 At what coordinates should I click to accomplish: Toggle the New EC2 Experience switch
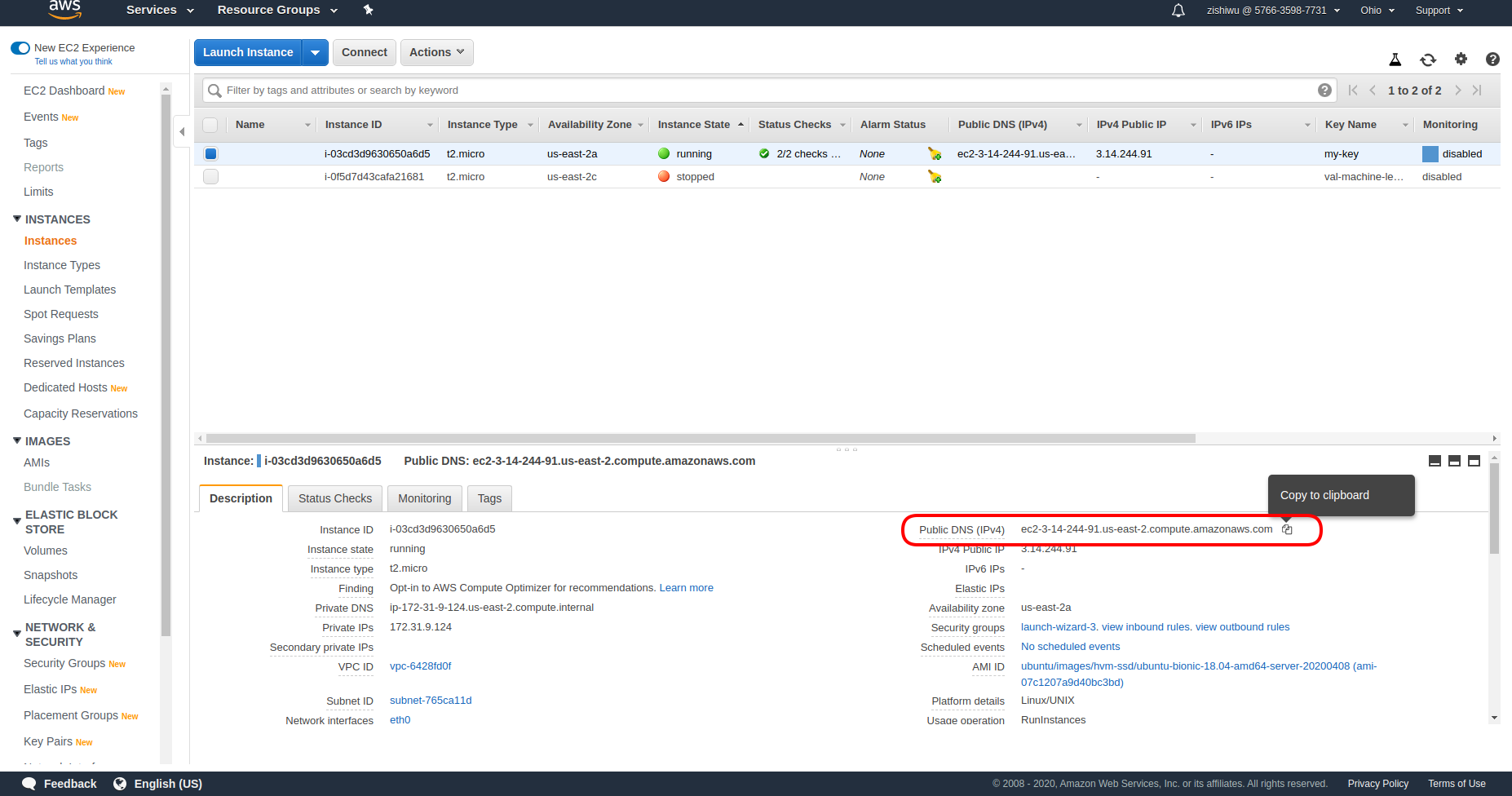(x=20, y=48)
